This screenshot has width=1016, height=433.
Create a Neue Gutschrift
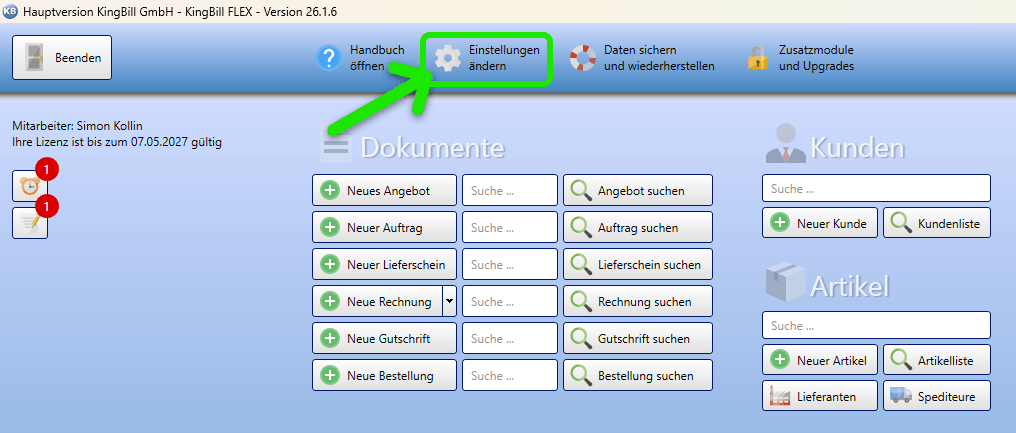pyautogui.click(x=384, y=338)
